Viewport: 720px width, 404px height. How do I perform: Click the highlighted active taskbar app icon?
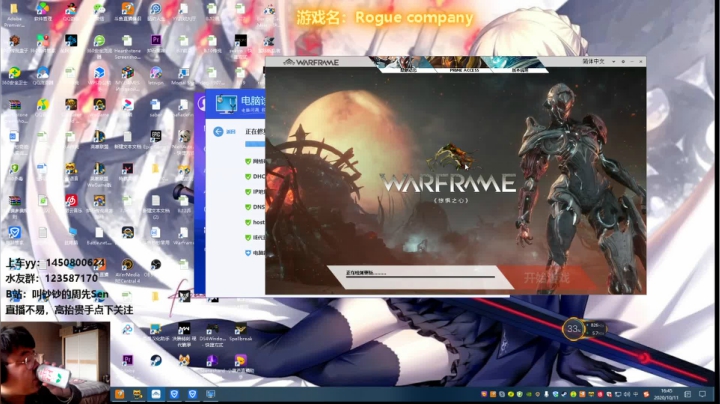[x=156, y=394]
